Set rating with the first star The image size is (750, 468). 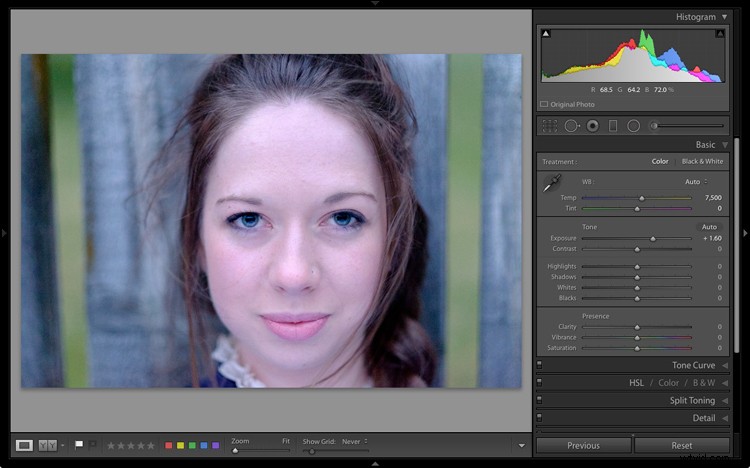tap(110, 446)
